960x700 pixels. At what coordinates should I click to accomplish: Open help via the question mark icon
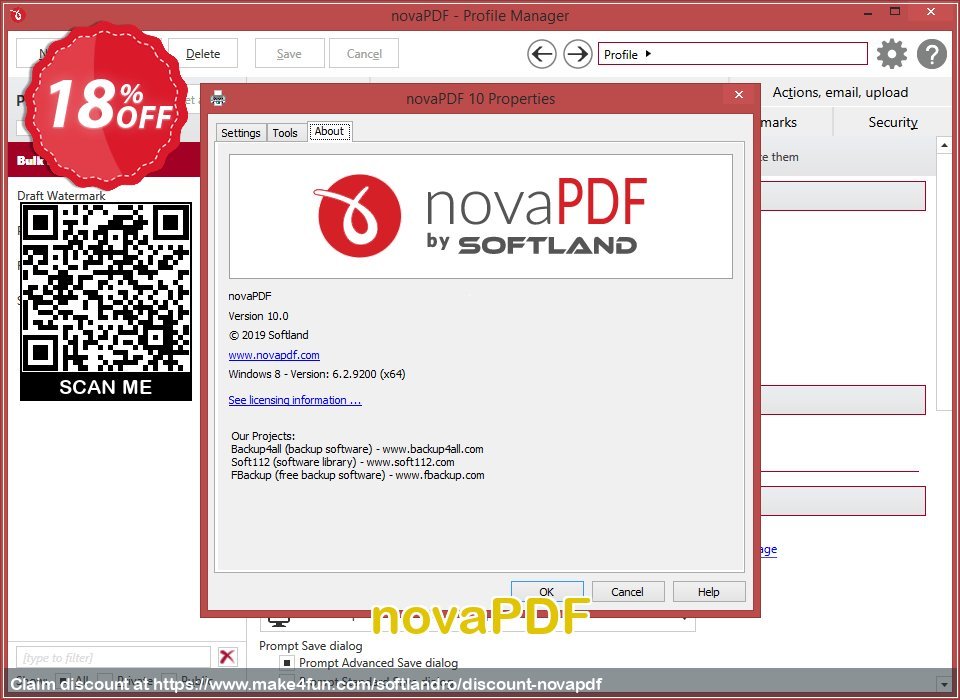coord(932,54)
